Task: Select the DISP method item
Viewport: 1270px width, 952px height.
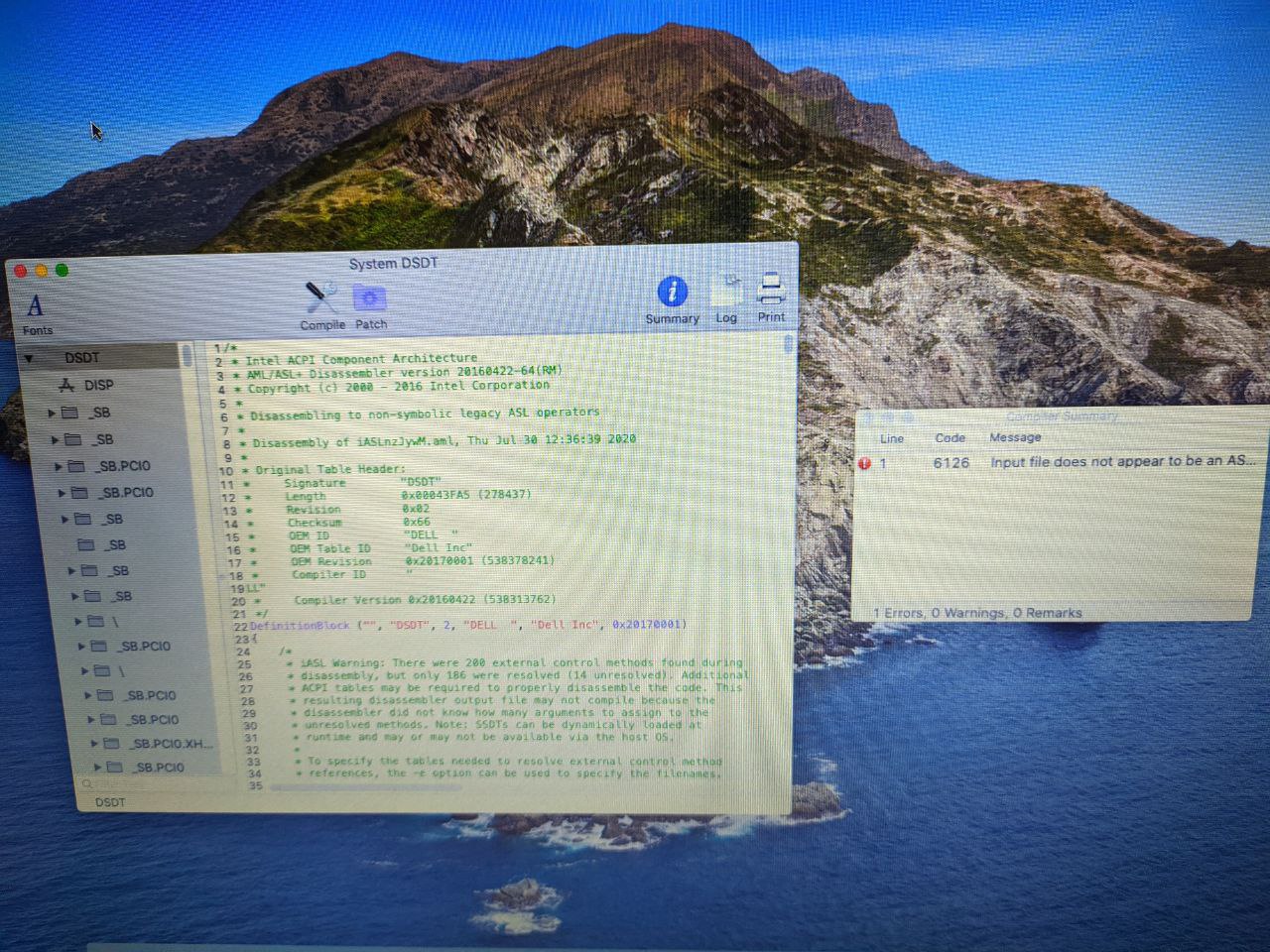Action: click(x=87, y=385)
